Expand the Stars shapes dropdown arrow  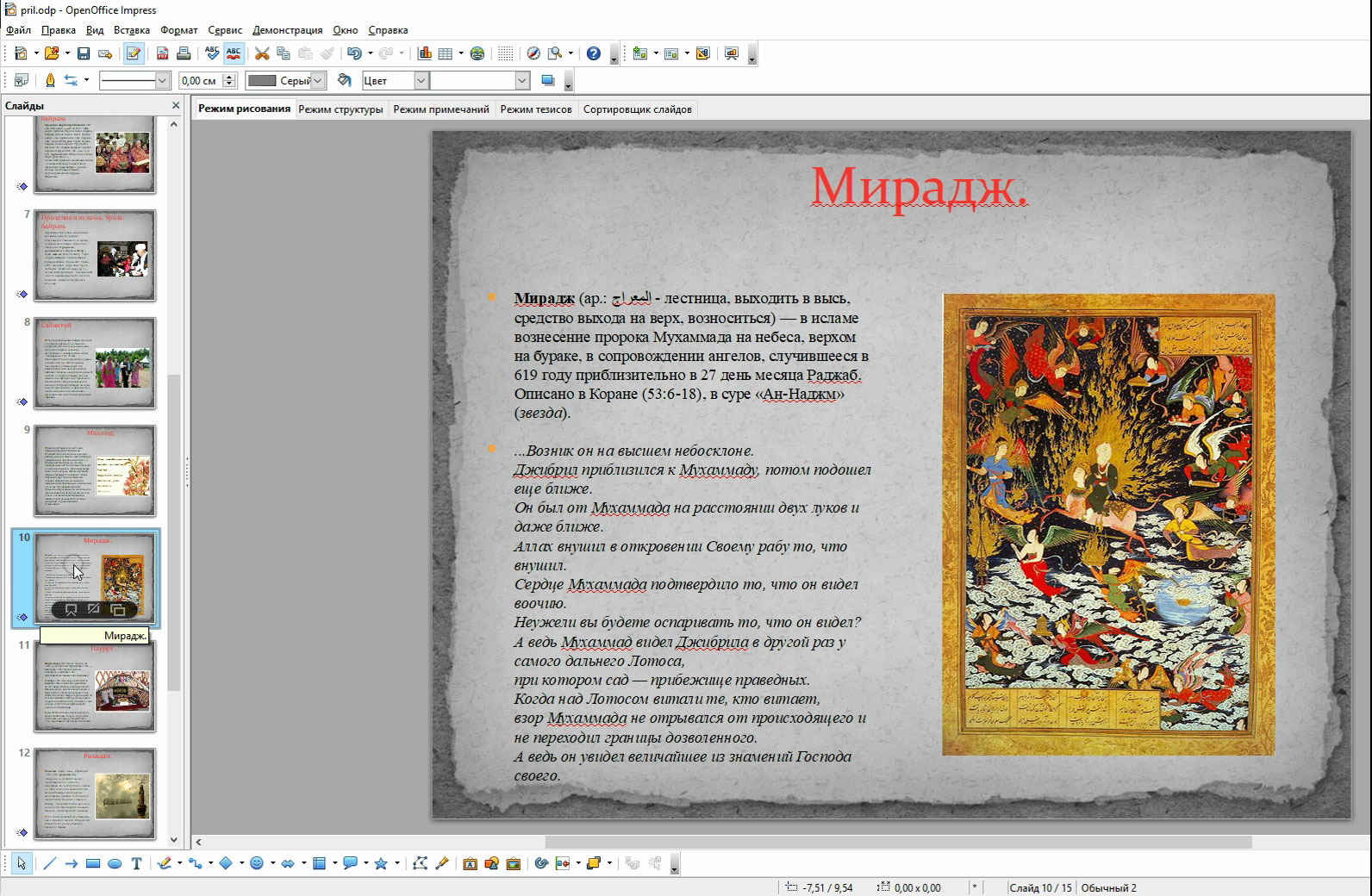tap(396, 863)
